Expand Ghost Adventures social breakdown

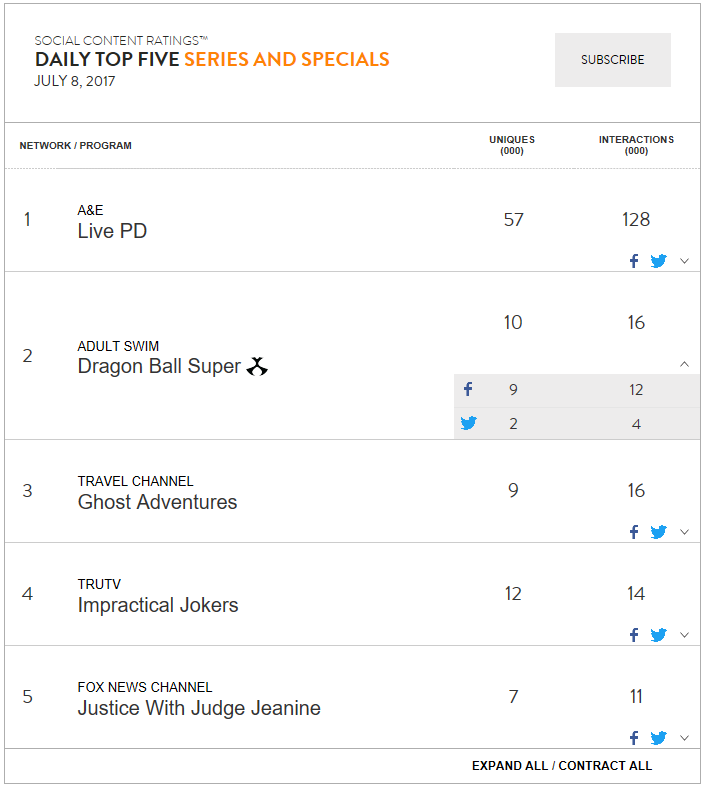tap(684, 532)
